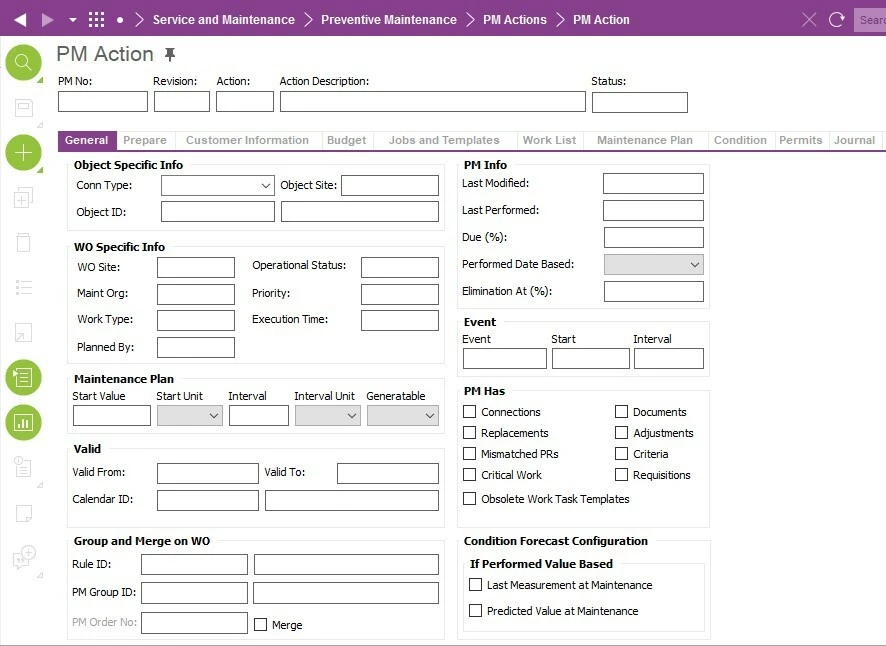The width and height of the screenshot is (886, 646).
Task: Expand the Performed Date Based dropdown
Action: [x=653, y=265]
